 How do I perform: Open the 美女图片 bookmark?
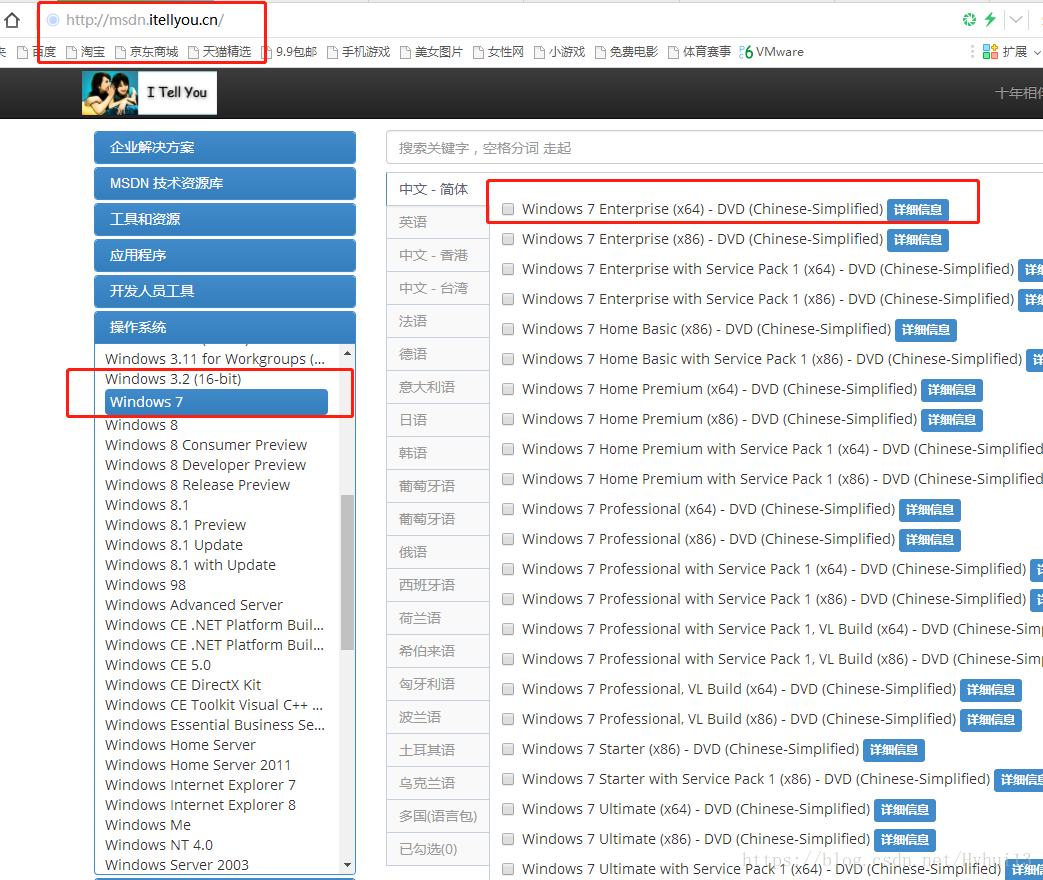431,52
